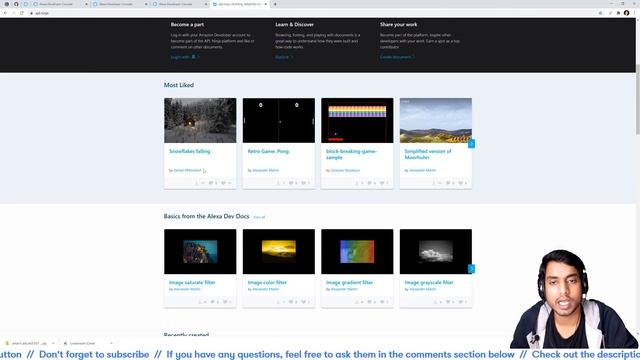Open the Image saturate filter link
This screenshot has height=360, width=640.
point(192,282)
